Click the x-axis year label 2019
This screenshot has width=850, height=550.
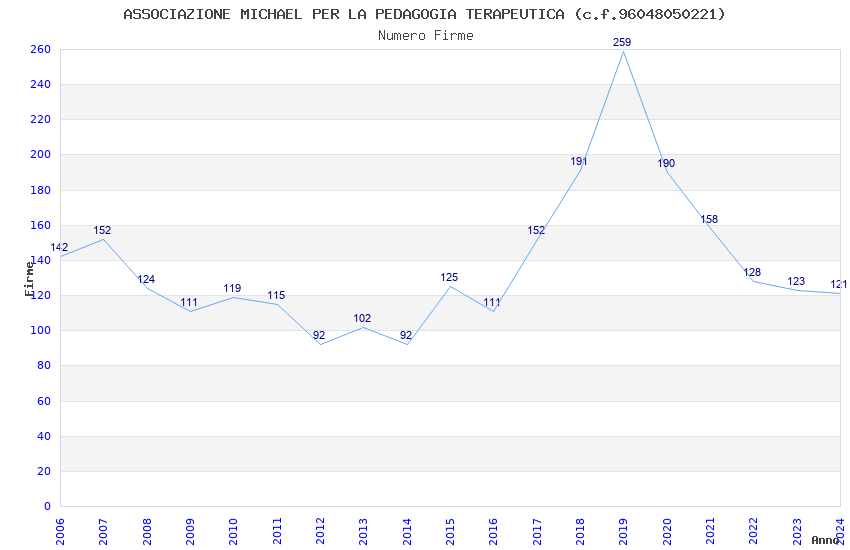click(x=623, y=532)
